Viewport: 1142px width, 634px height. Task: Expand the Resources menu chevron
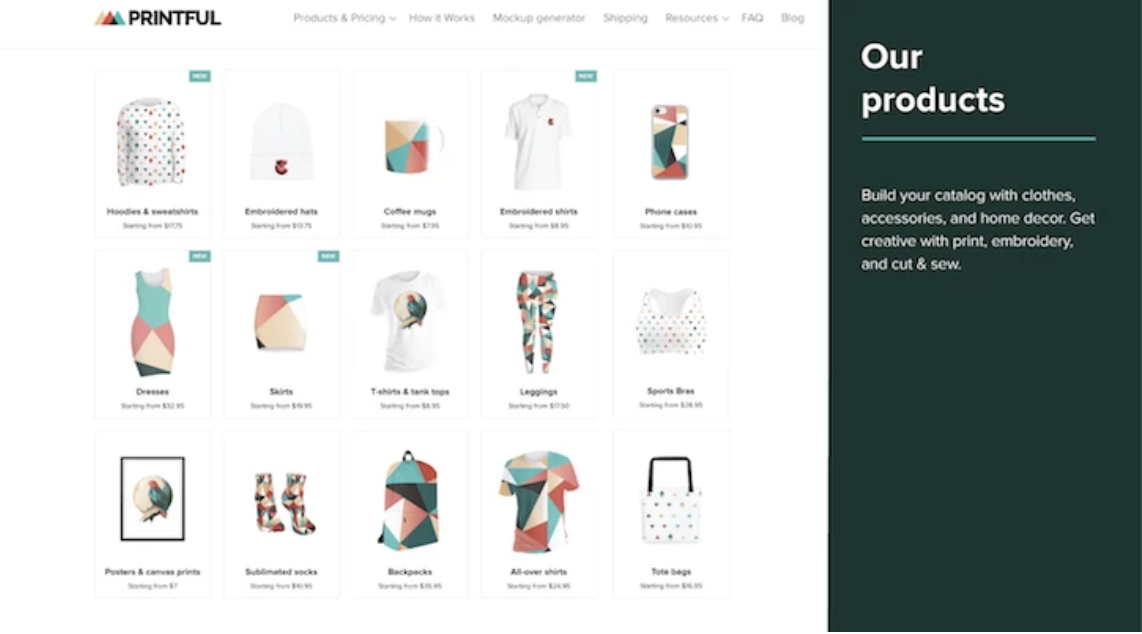click(x=725, y=19)
